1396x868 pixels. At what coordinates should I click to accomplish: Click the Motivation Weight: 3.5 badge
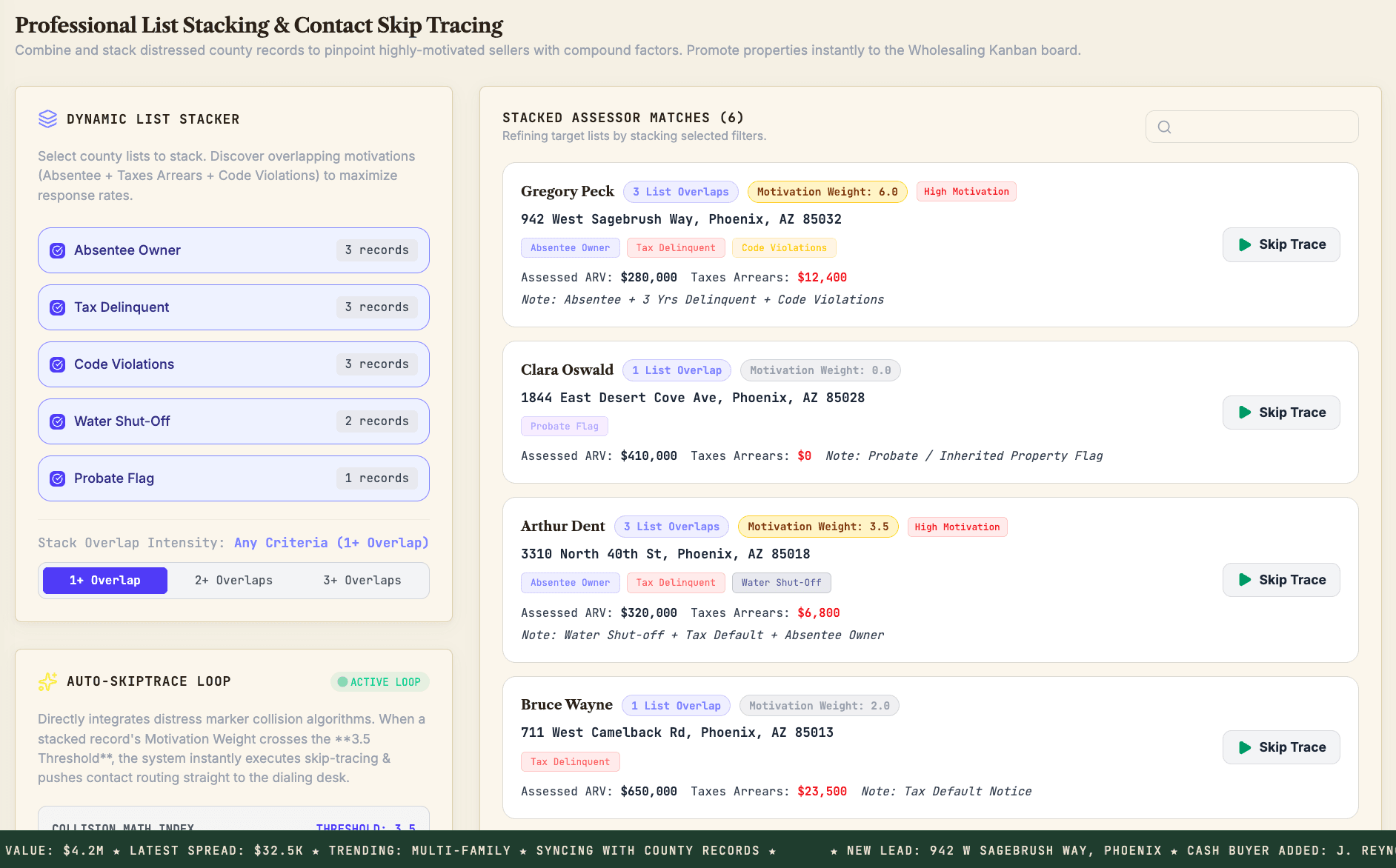point(818,527)
